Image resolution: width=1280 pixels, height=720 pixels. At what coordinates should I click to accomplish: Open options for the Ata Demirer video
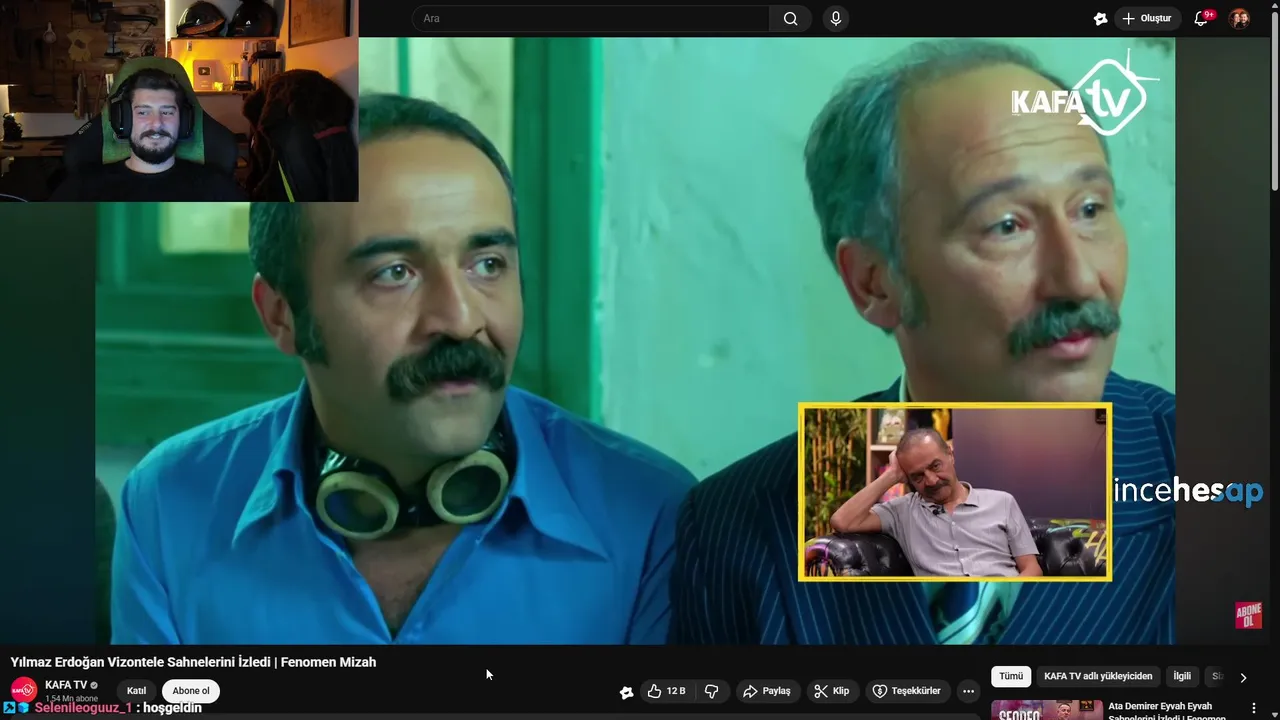point(1254,708)
